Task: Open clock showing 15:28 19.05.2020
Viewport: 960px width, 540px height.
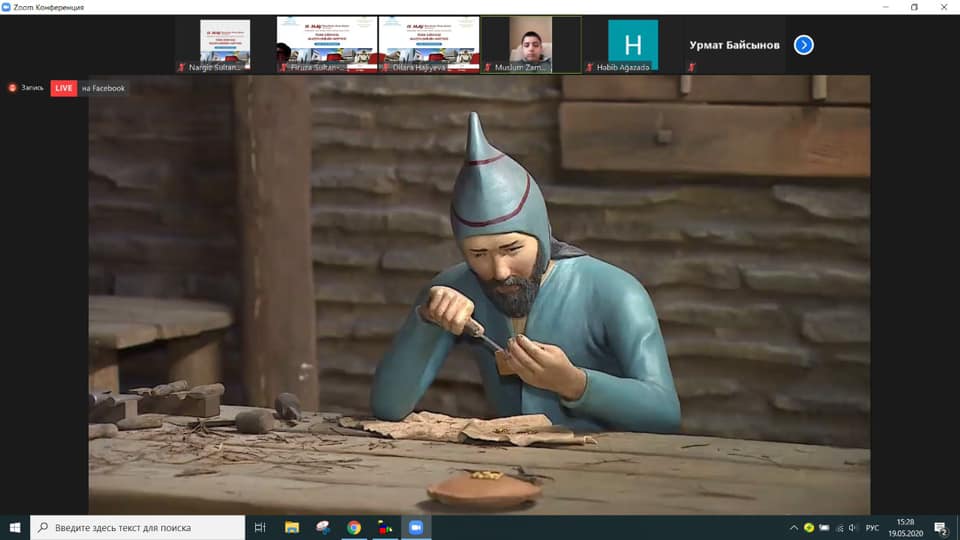Action: click(x=906, y=528)
